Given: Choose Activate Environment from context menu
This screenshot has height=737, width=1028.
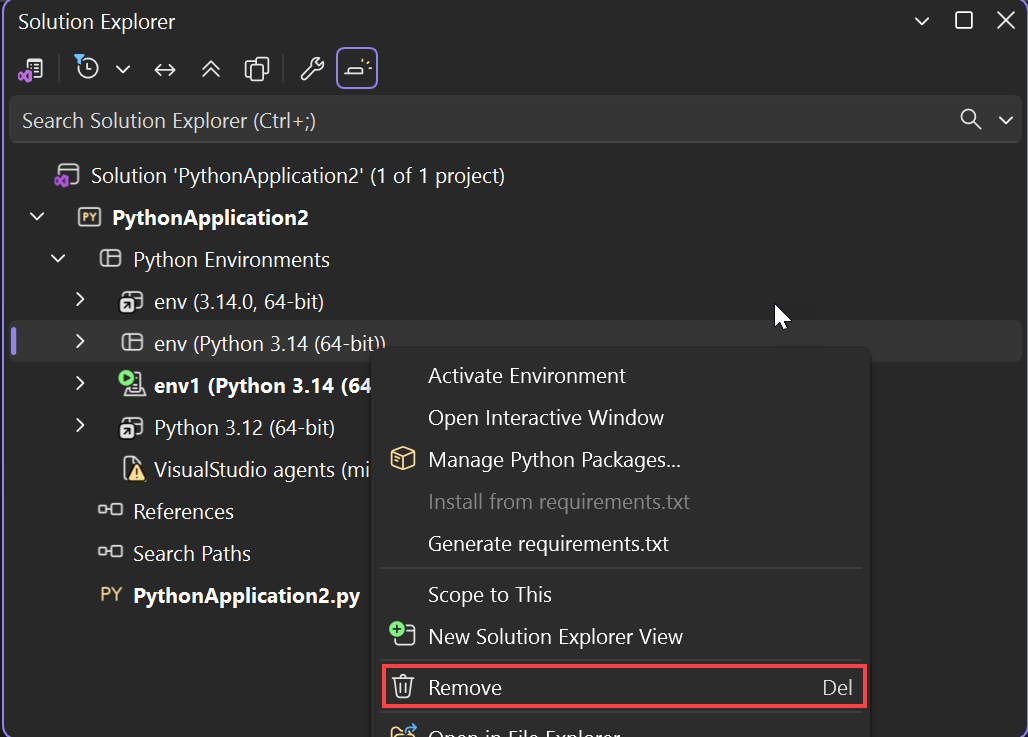Looking at the screenshot, I should tap(525, 376).
